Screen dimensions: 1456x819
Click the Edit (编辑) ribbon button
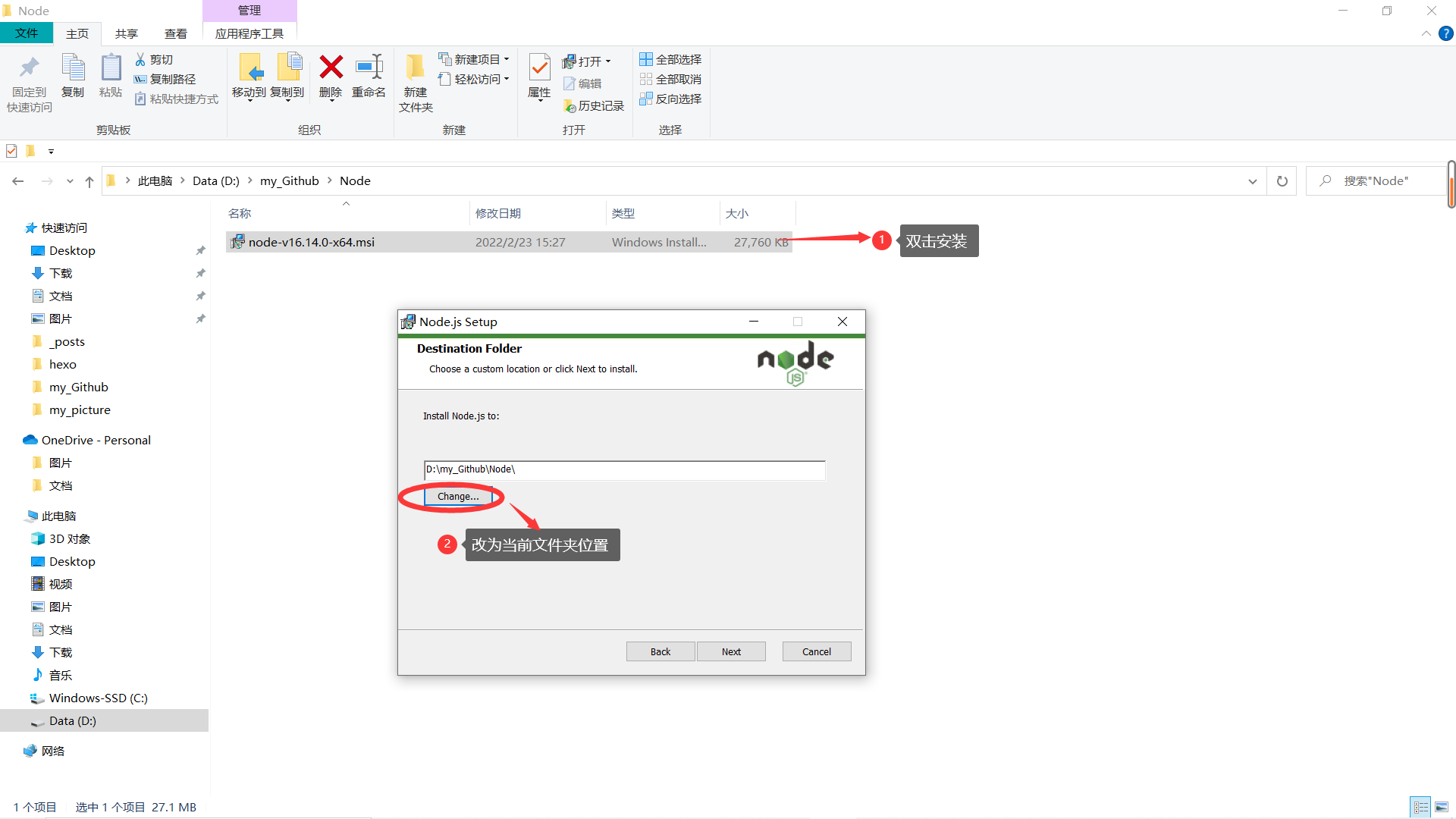tap(582, 83)
